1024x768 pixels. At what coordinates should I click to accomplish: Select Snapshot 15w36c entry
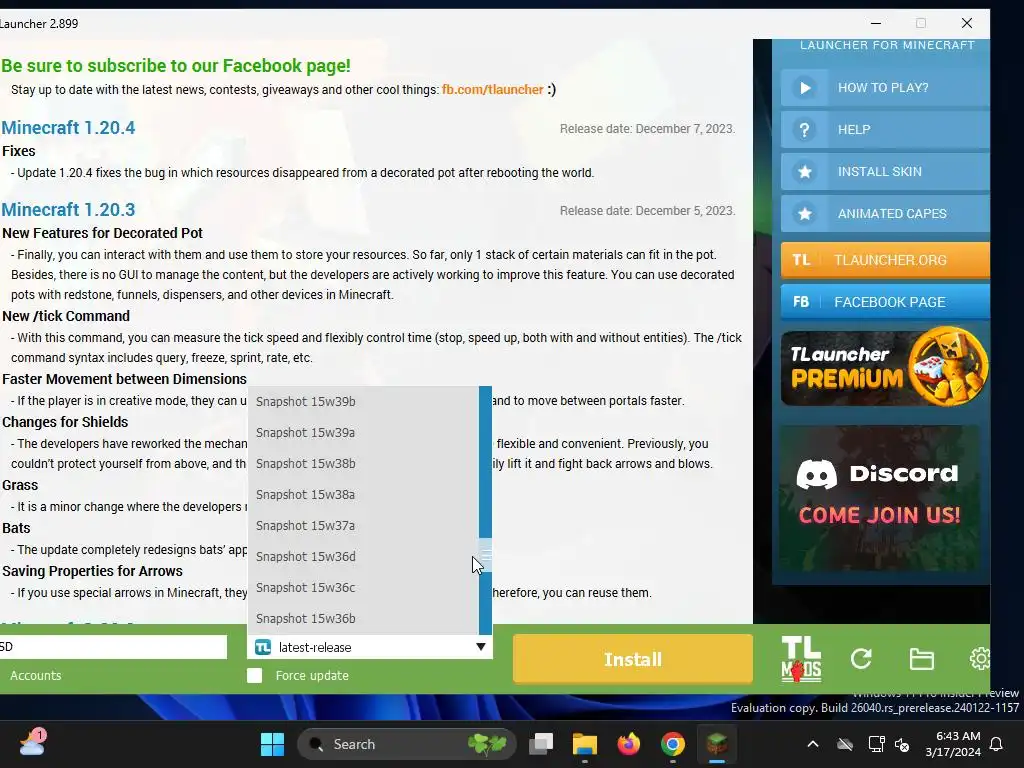click(363, 588)
